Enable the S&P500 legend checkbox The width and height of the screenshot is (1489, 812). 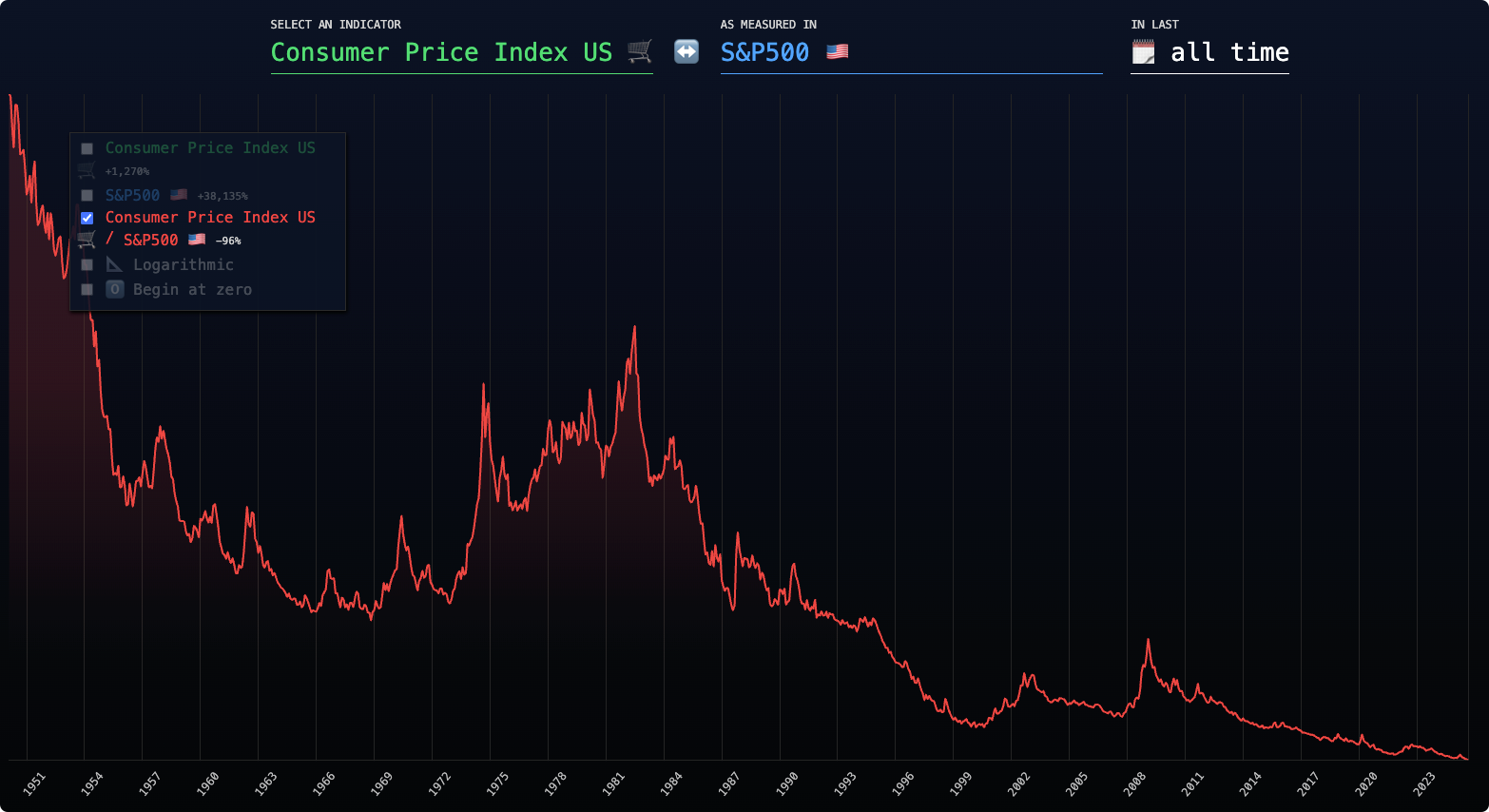(87, 195)
